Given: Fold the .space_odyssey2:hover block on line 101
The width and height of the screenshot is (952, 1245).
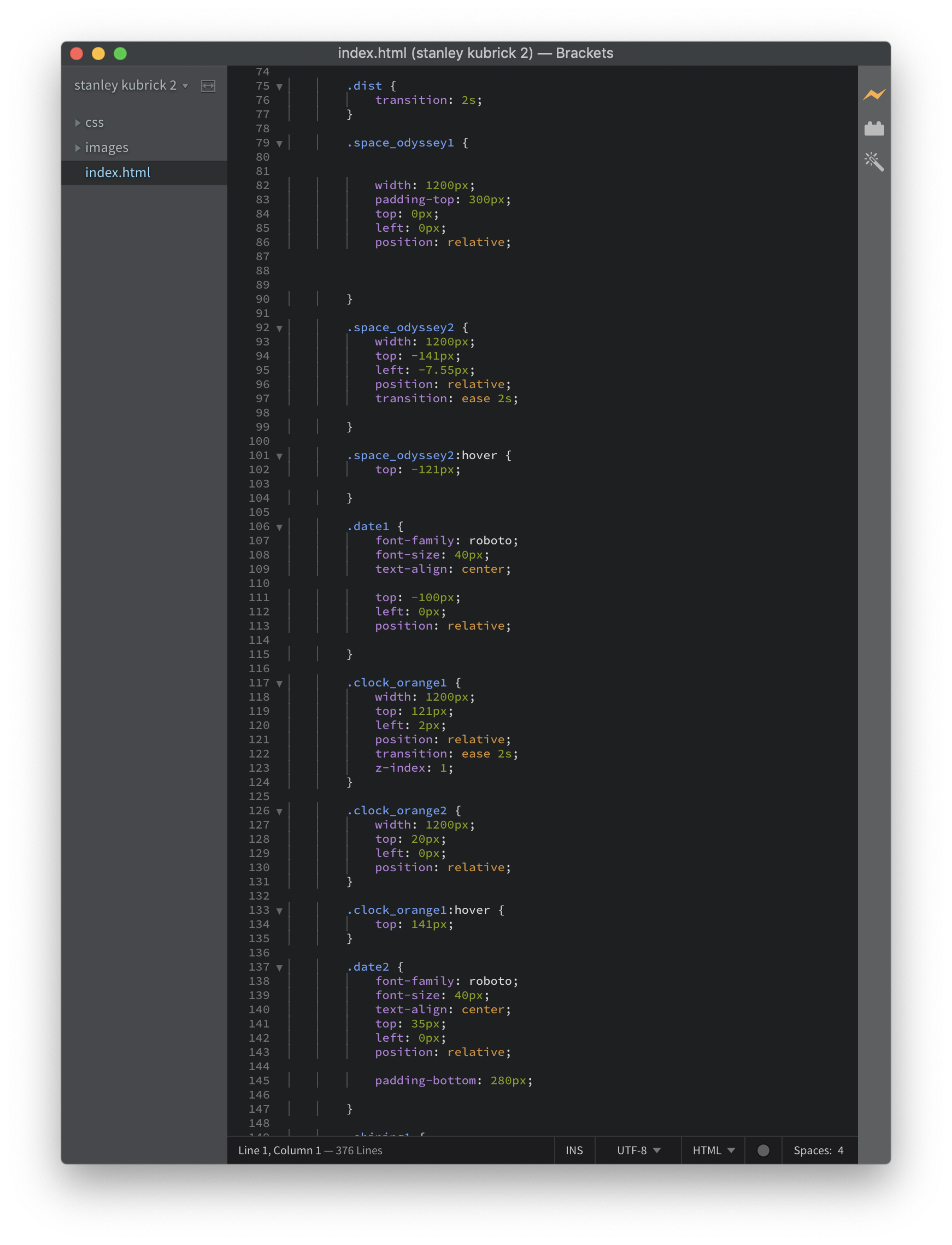Looking at the screenshot, I should (279, 456).
